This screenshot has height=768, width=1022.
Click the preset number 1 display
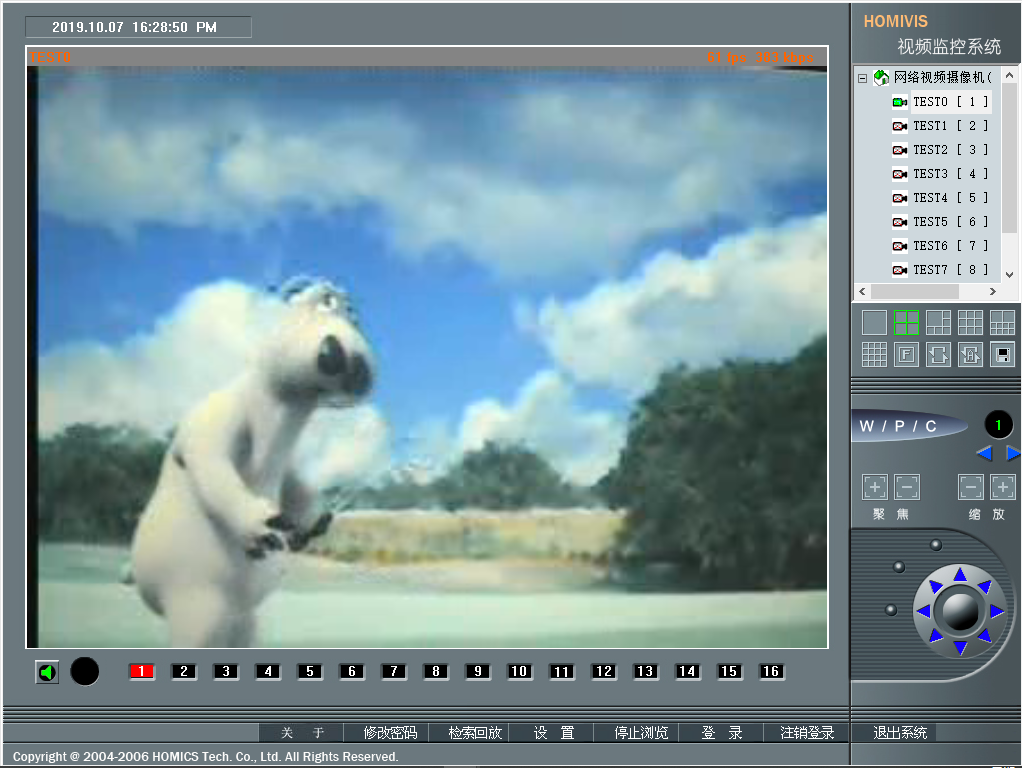point(998,425)
